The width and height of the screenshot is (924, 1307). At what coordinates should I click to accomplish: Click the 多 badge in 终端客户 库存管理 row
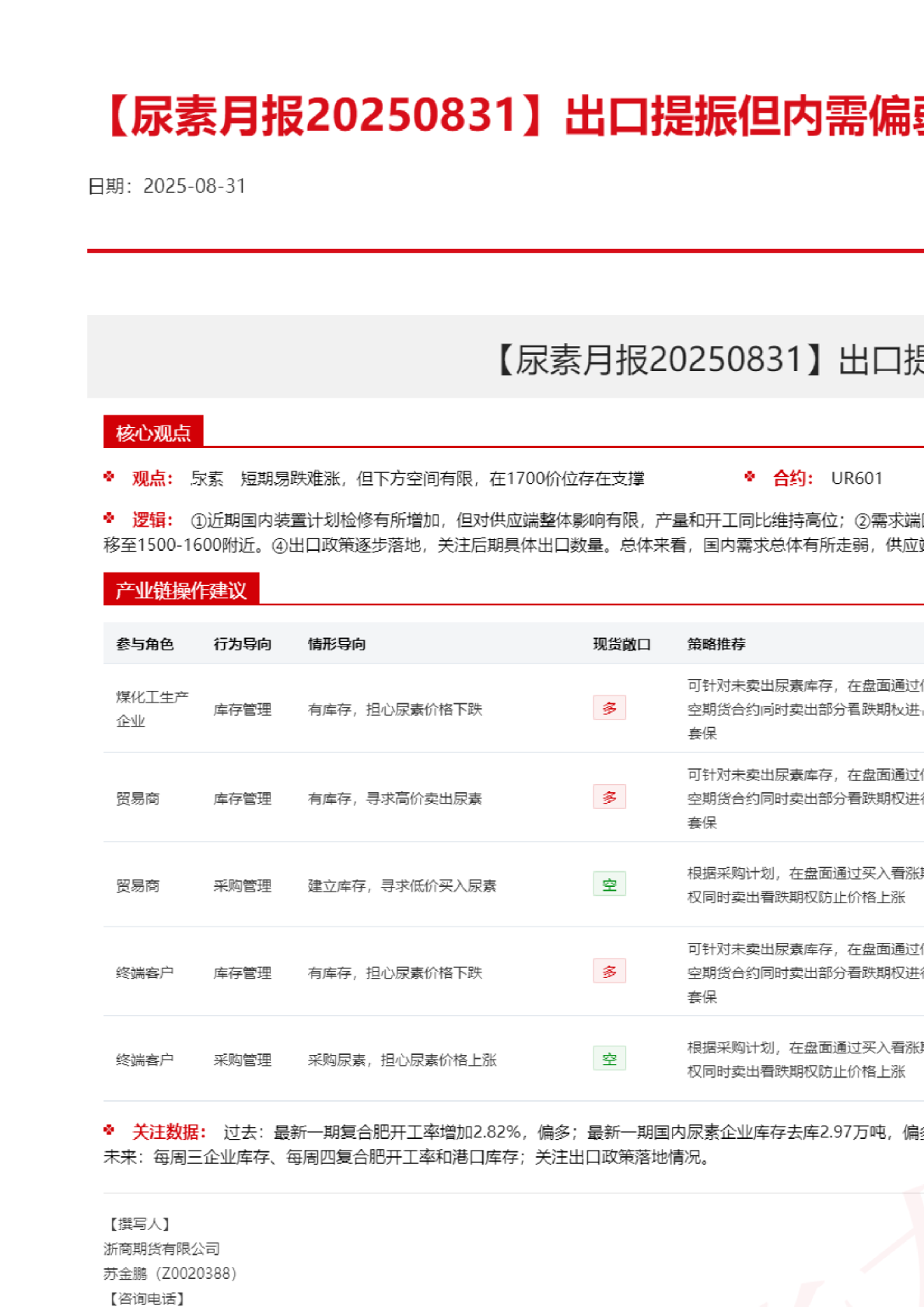[609, 972]
